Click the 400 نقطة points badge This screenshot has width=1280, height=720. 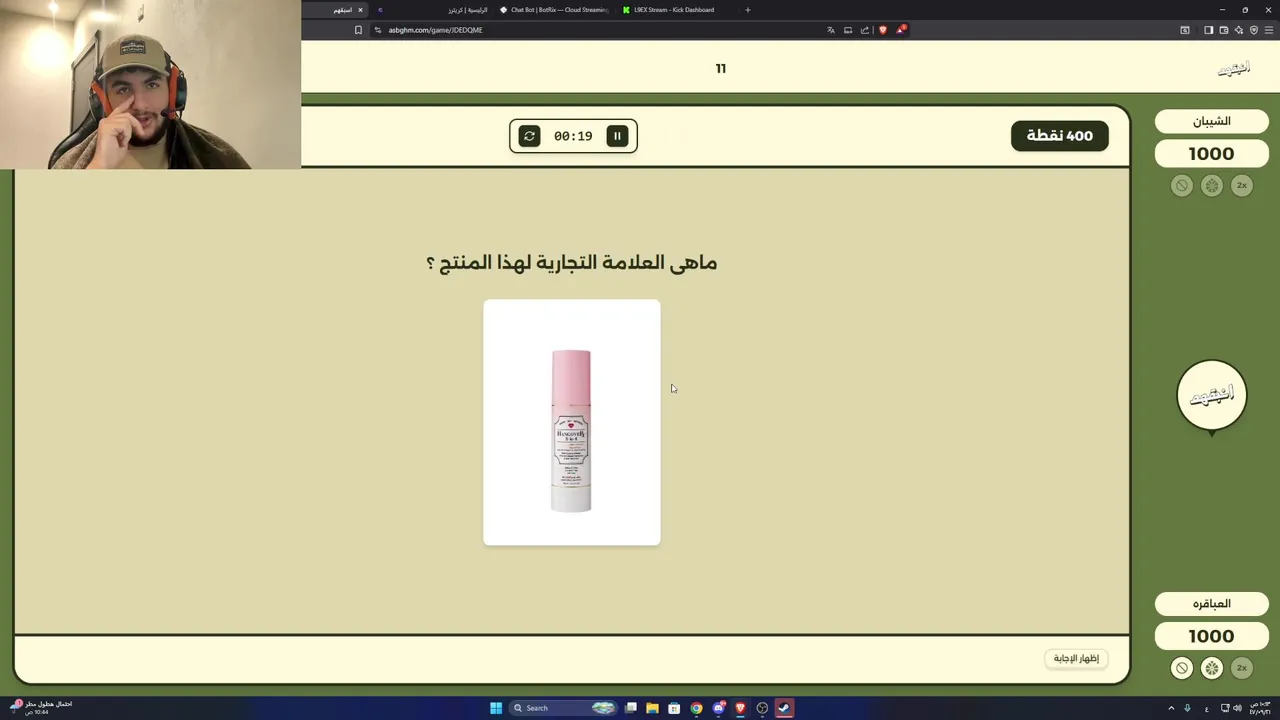click(x=1059, y=136)
